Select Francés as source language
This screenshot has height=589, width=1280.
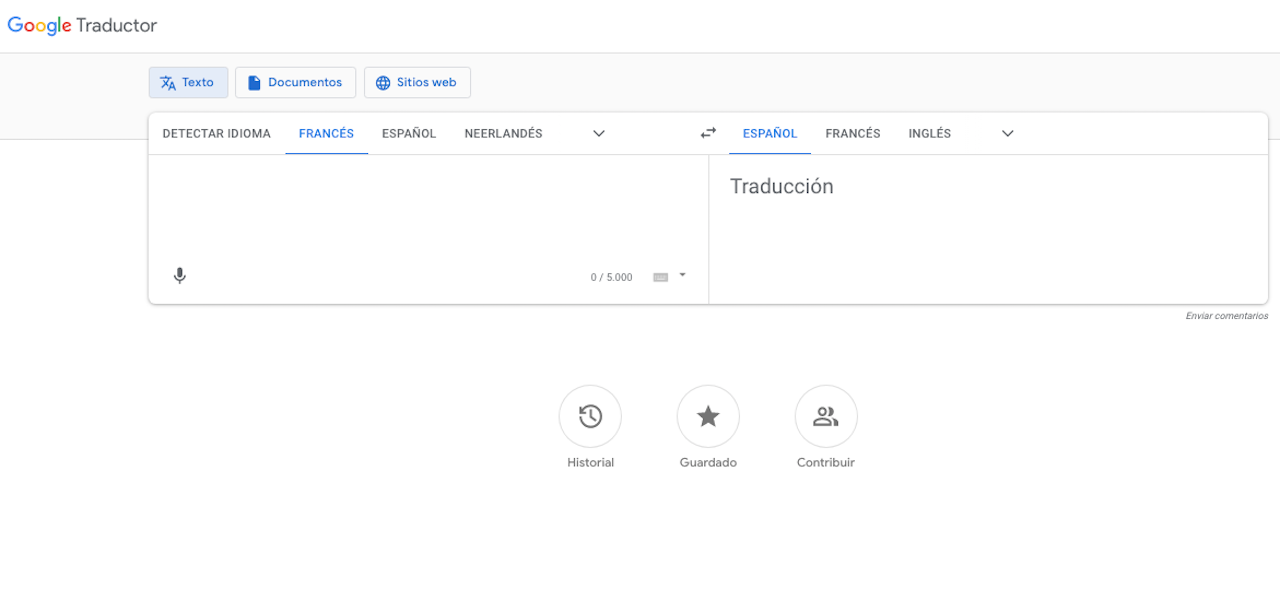[326, 133]
